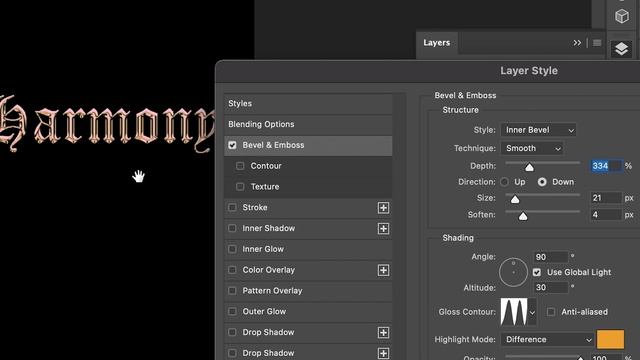Viewport: 640px width, 360px height.
Task: Open the Inner Glow settings
Action: [308, 249]
